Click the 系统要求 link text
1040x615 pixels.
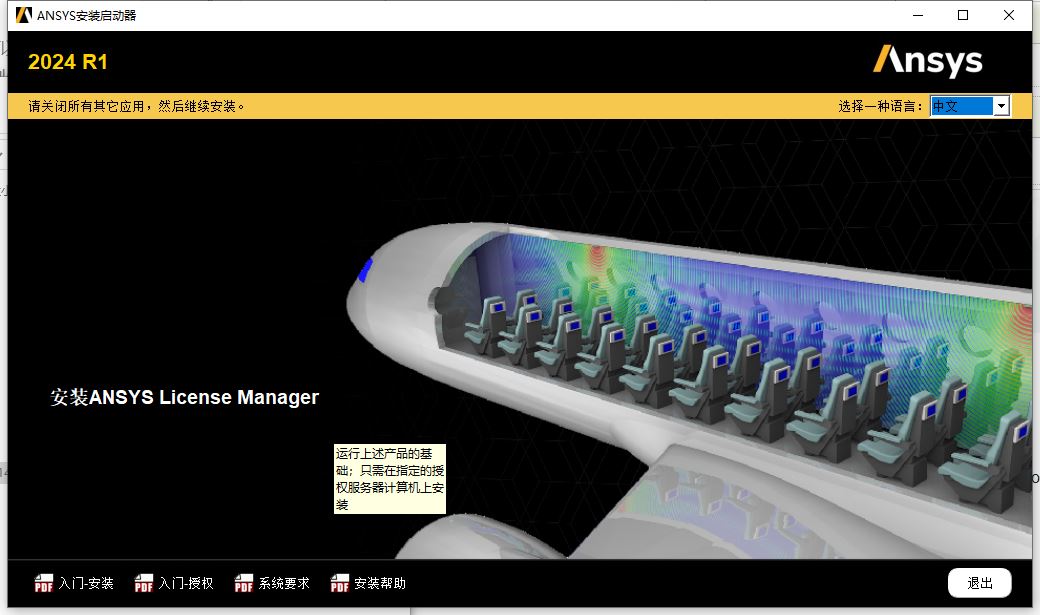click(285, 583)
